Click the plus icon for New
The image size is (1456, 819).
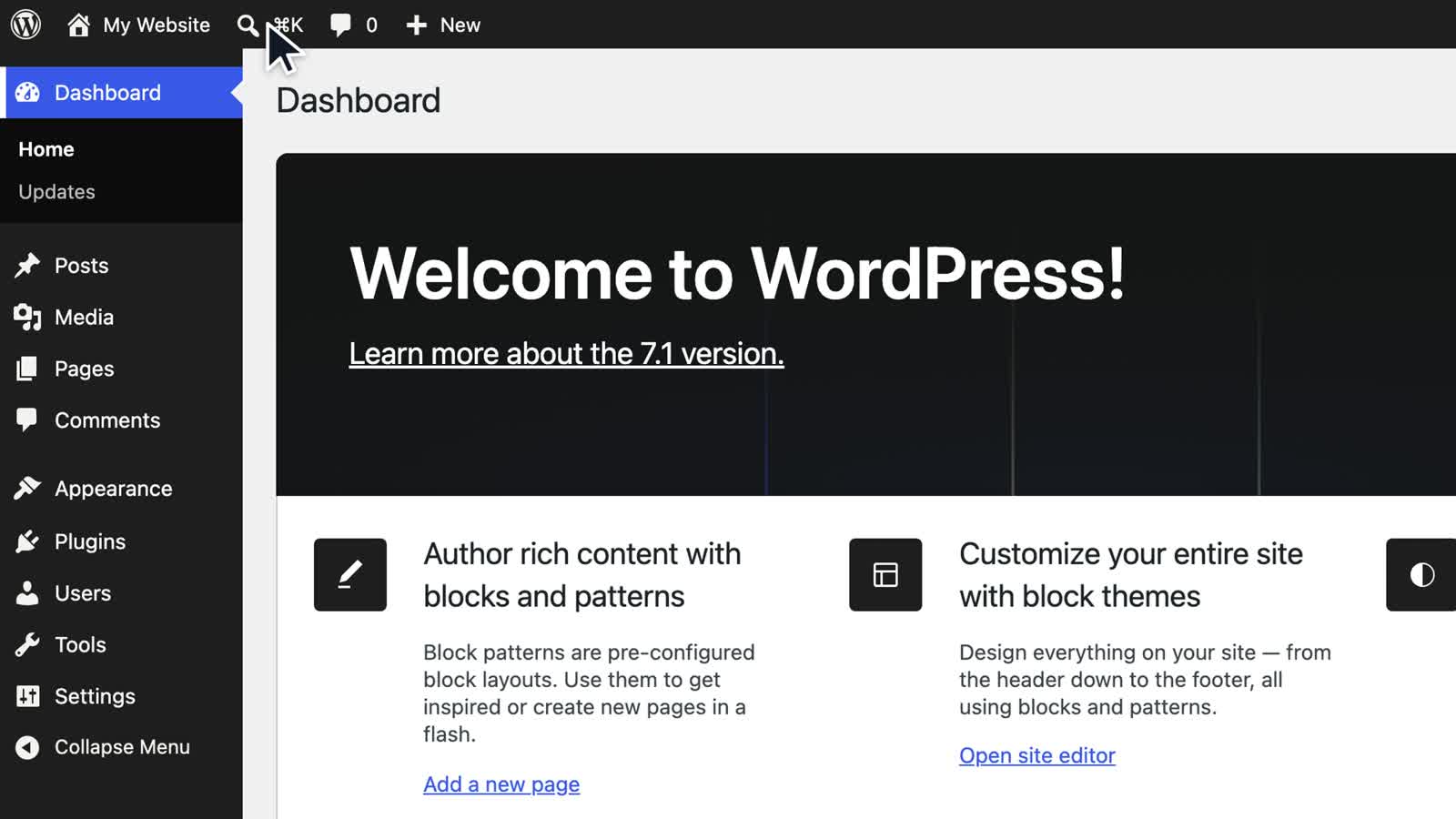416,25
